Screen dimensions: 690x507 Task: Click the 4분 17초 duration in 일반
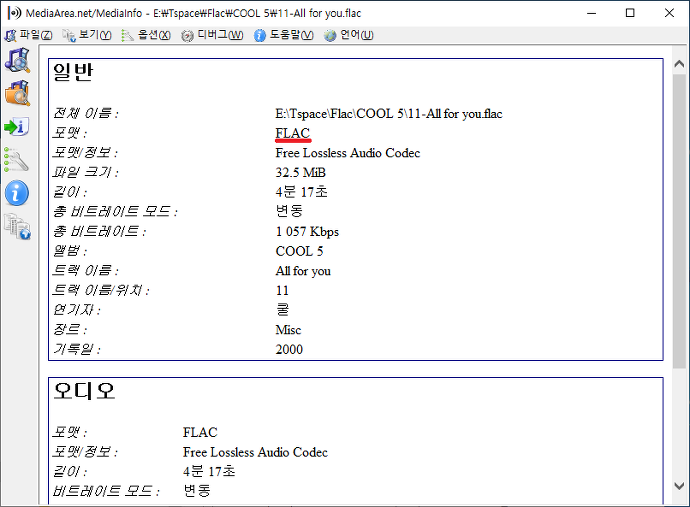(x=301, y=192)
